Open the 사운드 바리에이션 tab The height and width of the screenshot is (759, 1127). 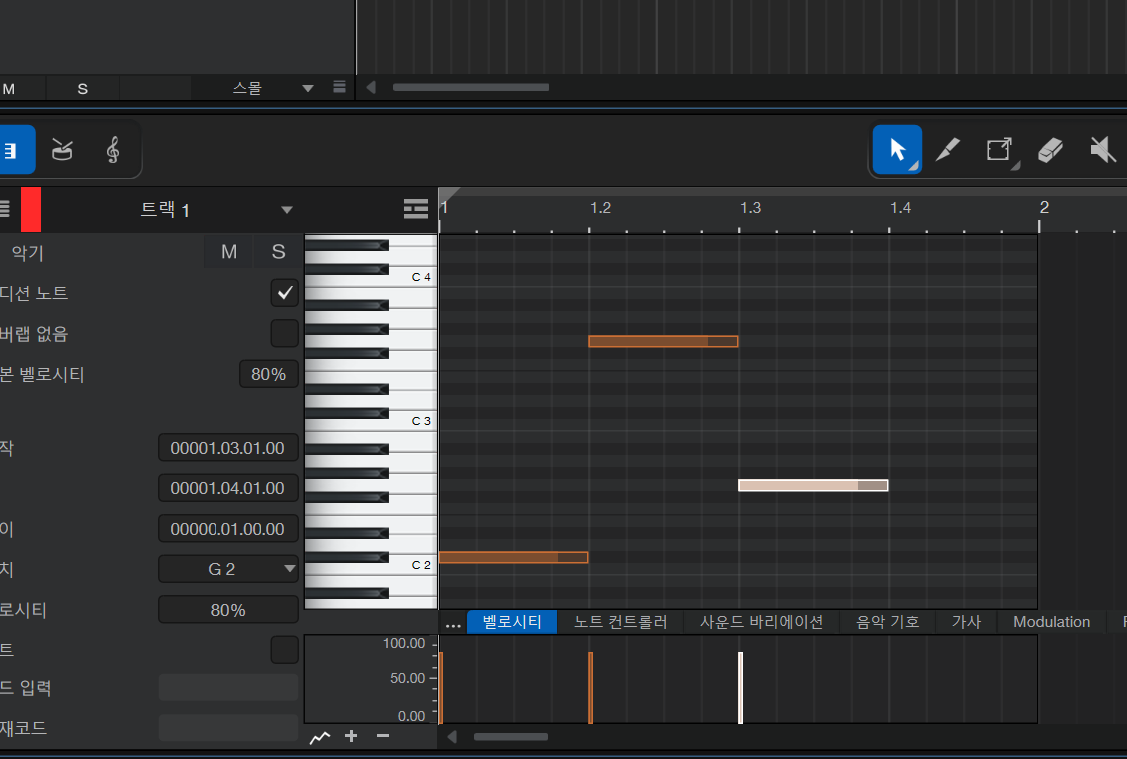tap(761, 622)
